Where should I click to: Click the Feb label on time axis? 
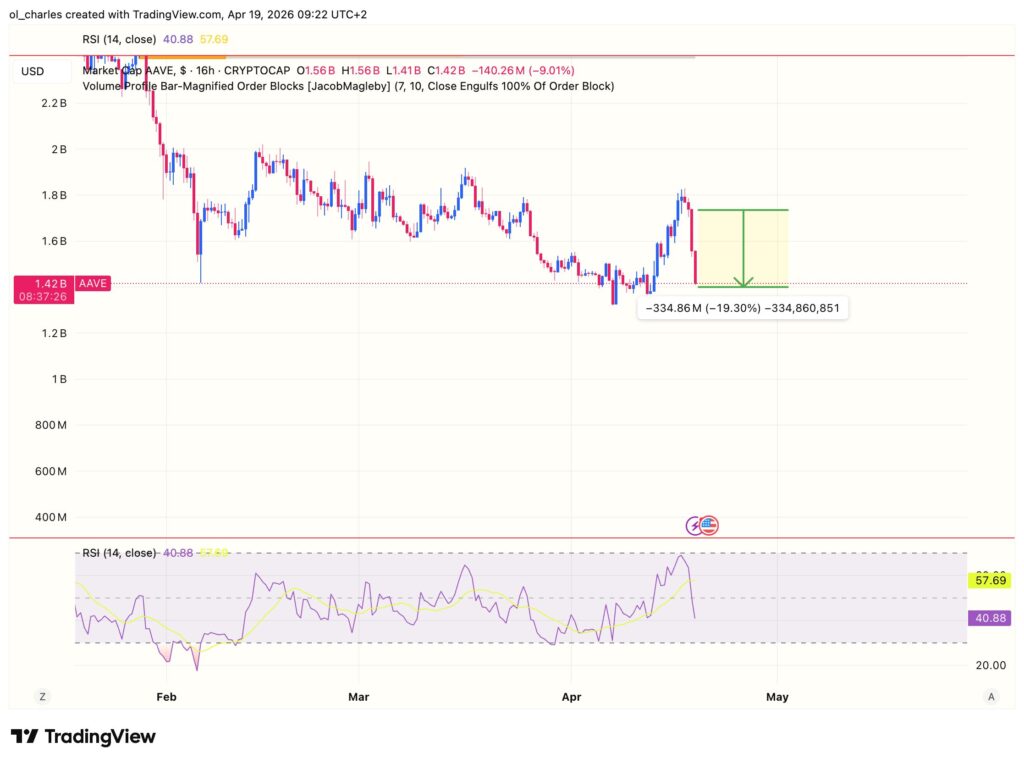click(166, 696)
